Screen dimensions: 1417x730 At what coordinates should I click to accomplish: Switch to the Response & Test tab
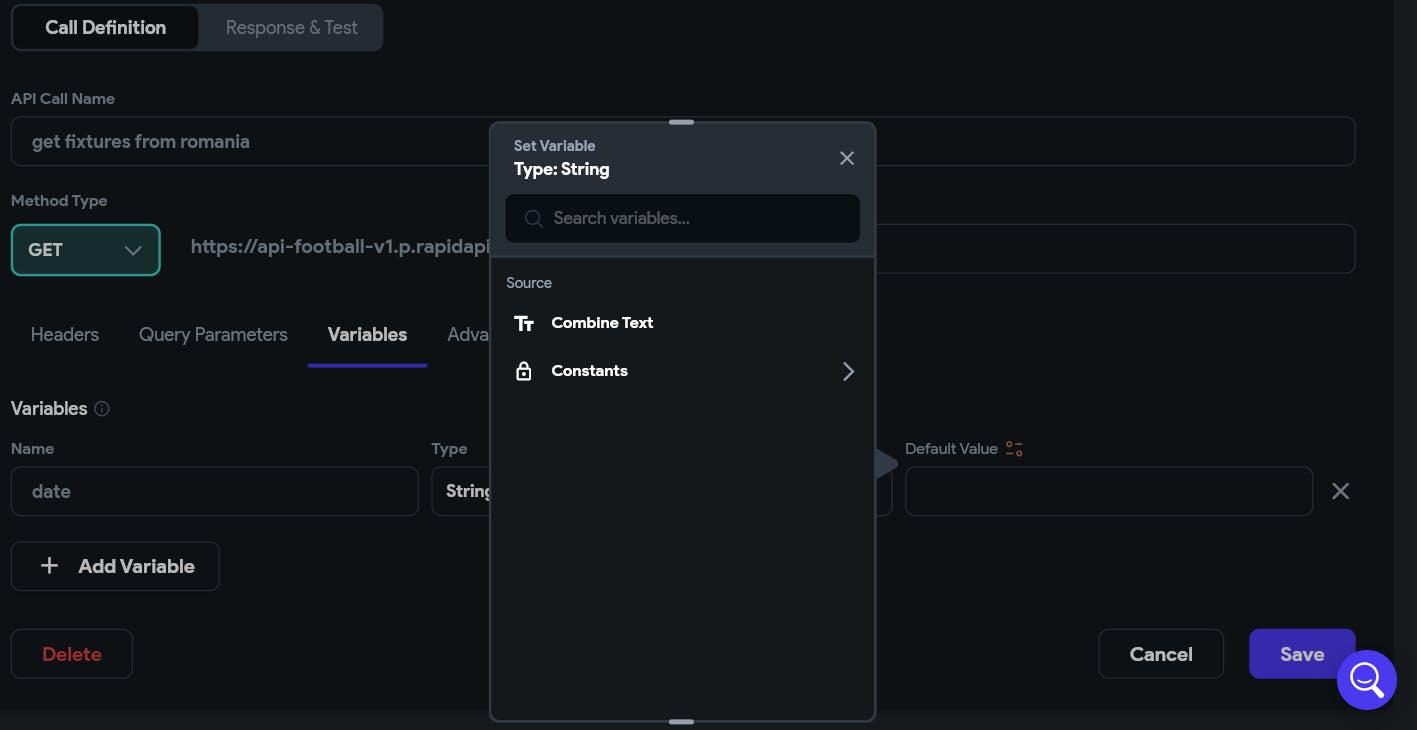coord(291,28)
